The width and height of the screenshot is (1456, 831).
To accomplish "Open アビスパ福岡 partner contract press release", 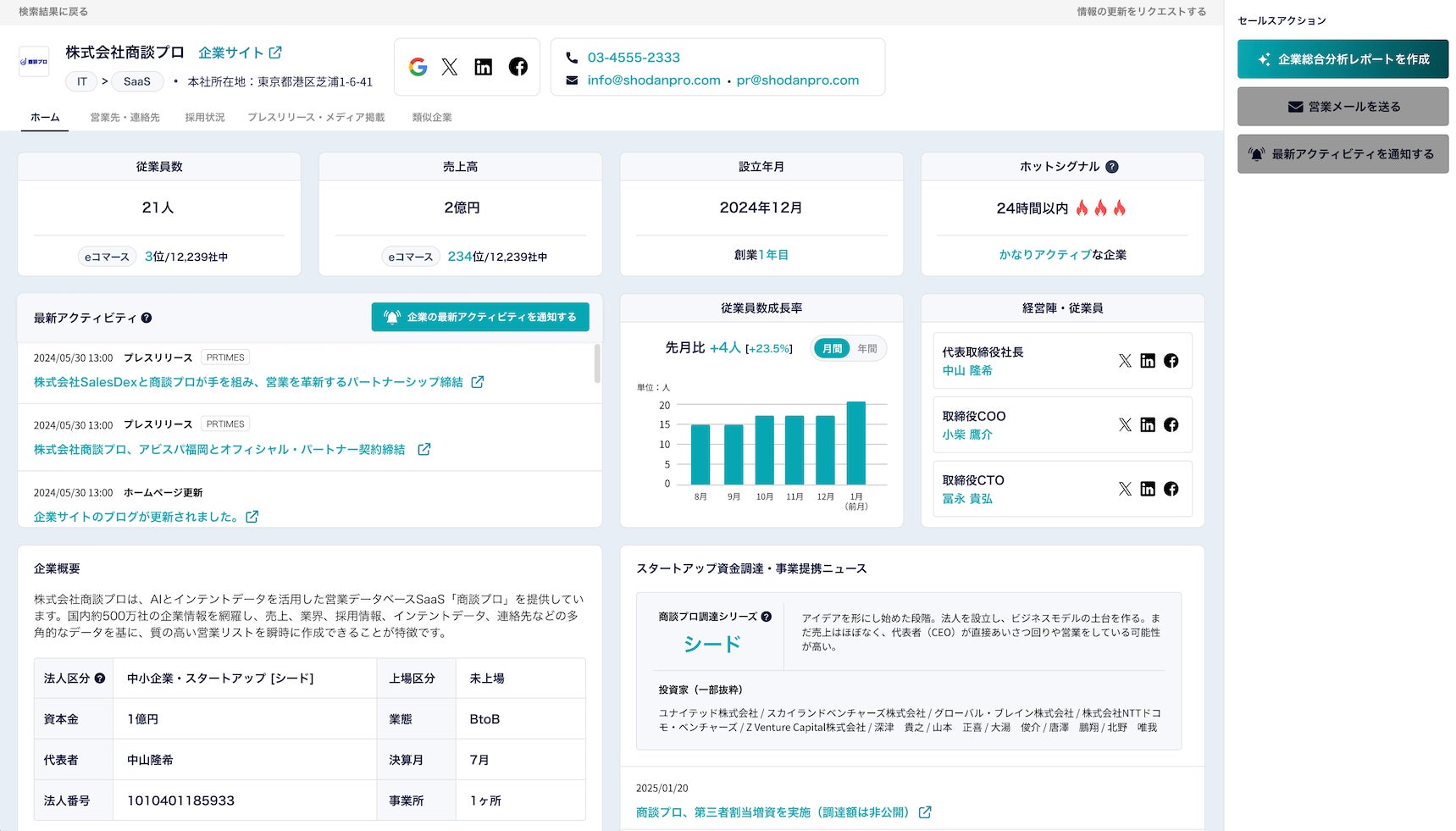I will click(x=219, y=449).
